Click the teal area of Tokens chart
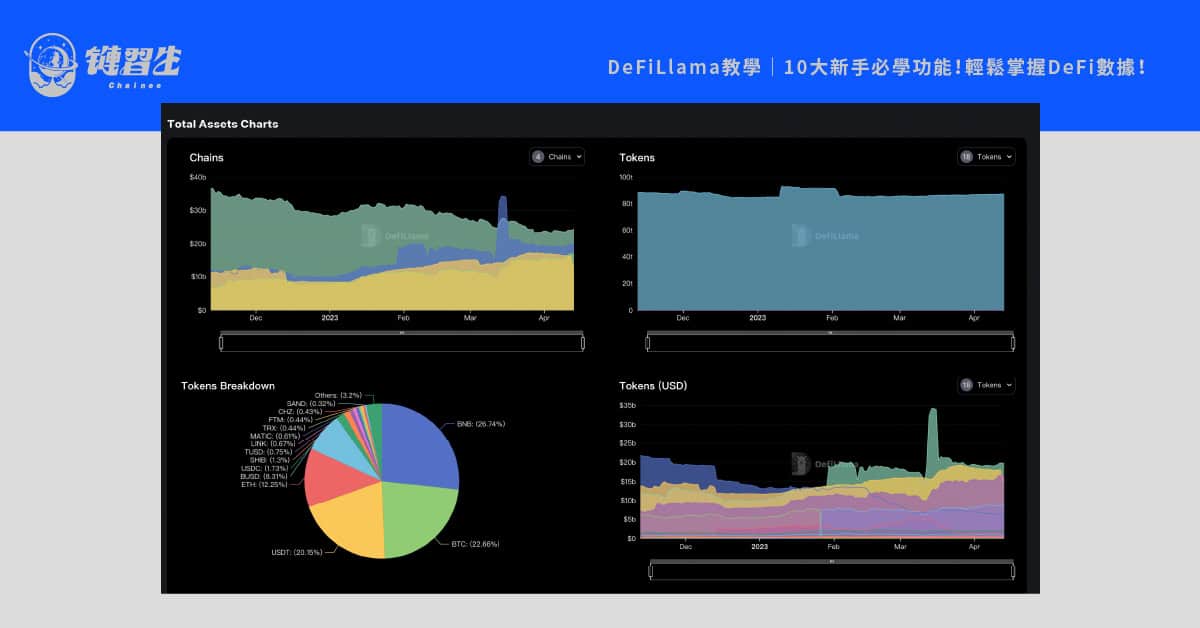 click(820, 250)
